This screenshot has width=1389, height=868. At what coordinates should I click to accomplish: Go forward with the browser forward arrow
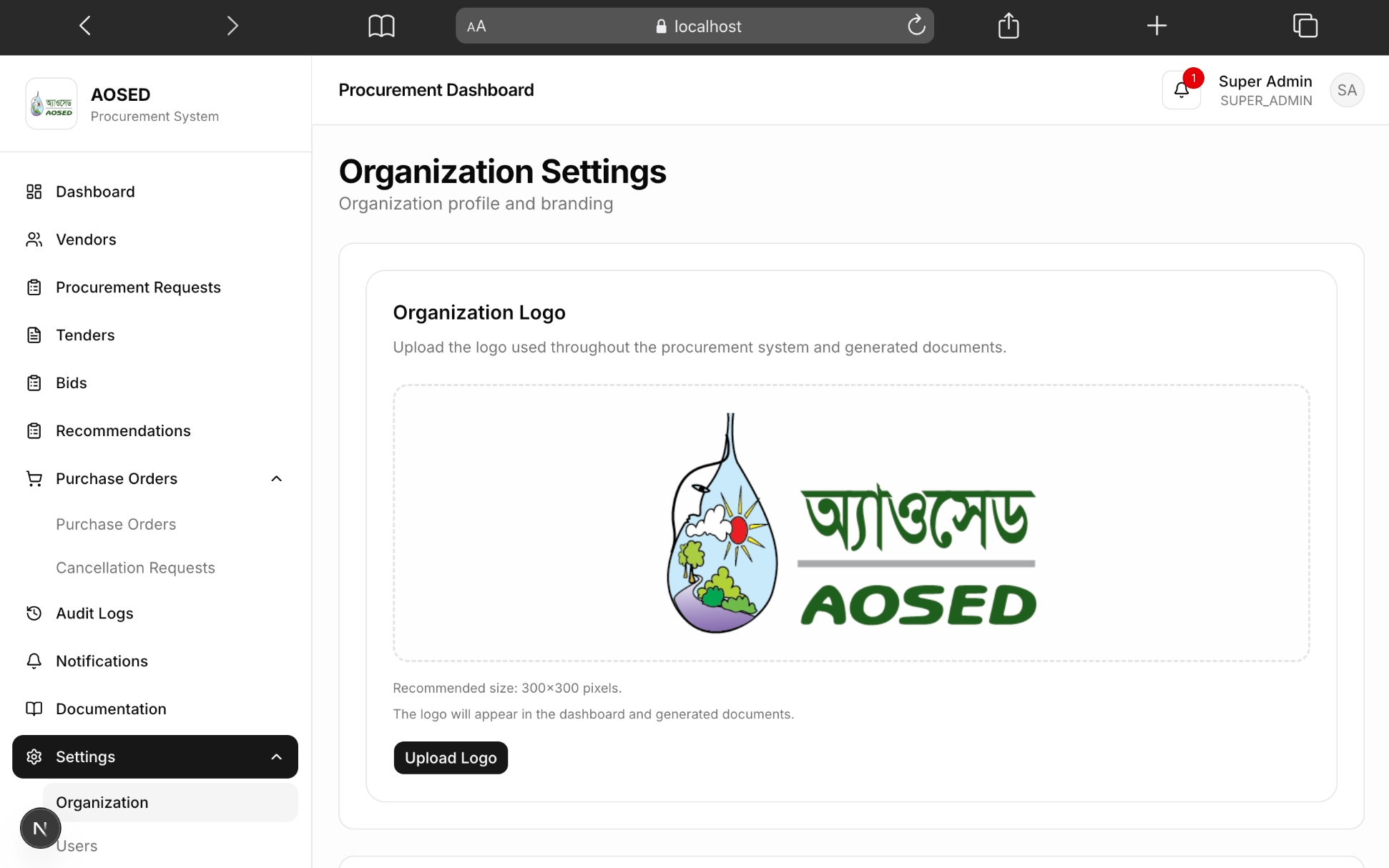(232, 26)
